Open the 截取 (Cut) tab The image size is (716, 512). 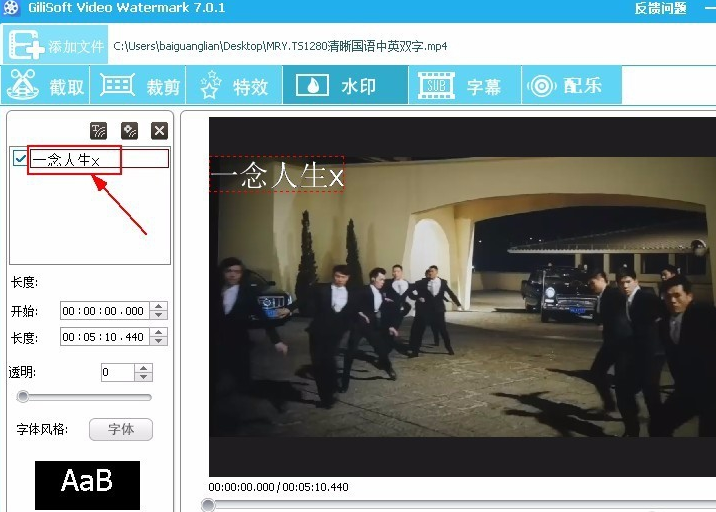click(46, 85)
